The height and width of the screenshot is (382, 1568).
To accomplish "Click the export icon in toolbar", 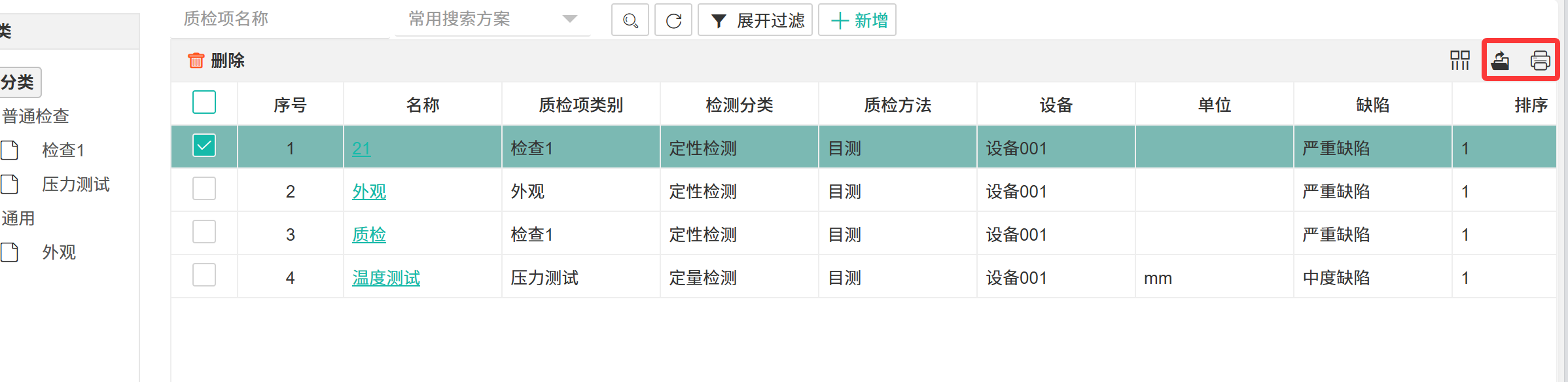I will [x=1500, y=61].
